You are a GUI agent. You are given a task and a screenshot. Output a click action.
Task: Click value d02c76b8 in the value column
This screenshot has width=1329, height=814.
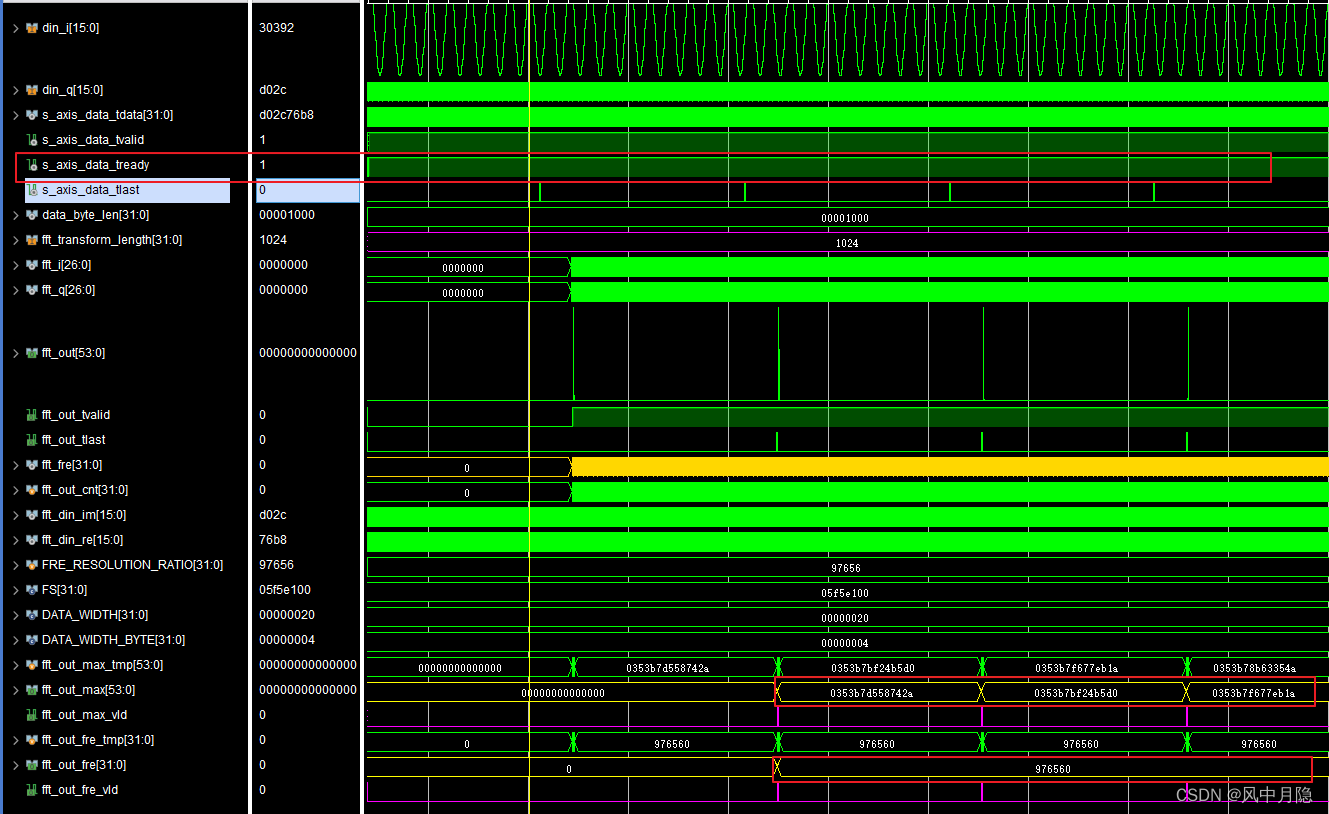286,115
